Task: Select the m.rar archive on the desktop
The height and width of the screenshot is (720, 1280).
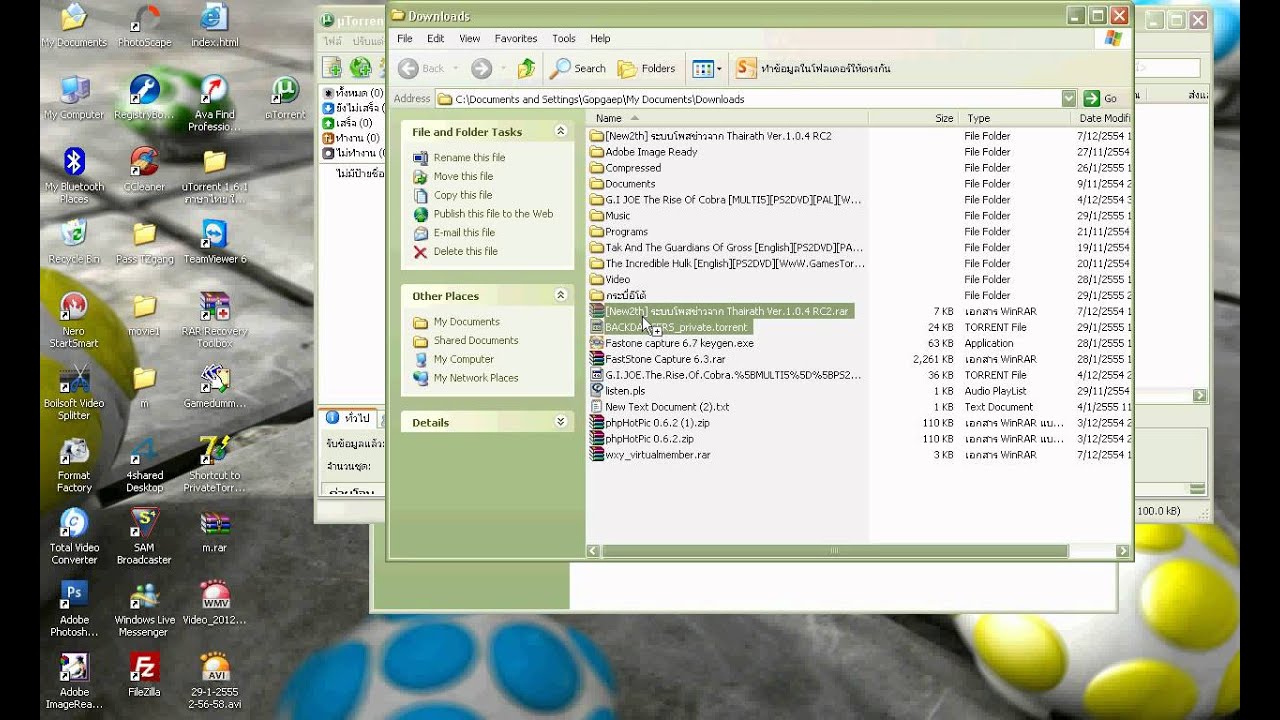Action: [x=215, y=530]
